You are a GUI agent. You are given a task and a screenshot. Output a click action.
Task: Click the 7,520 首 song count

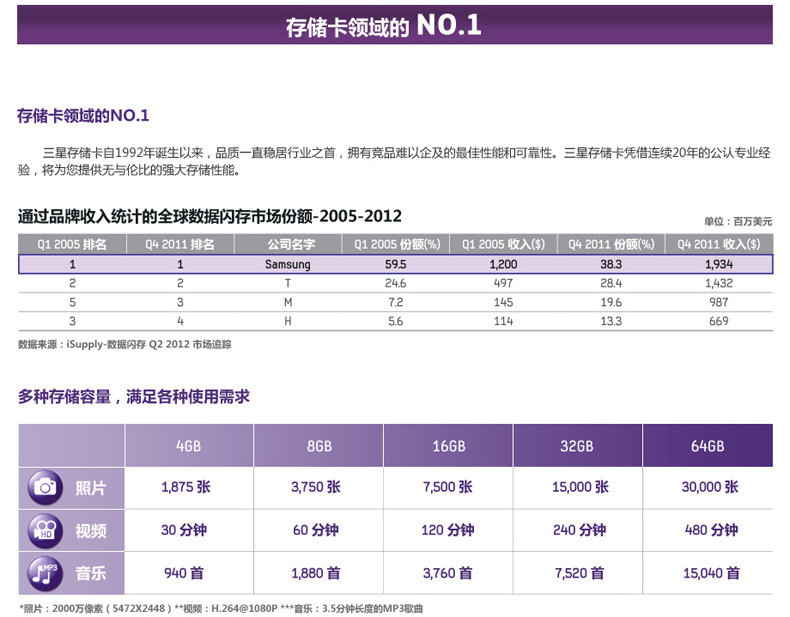click(579, 573)
